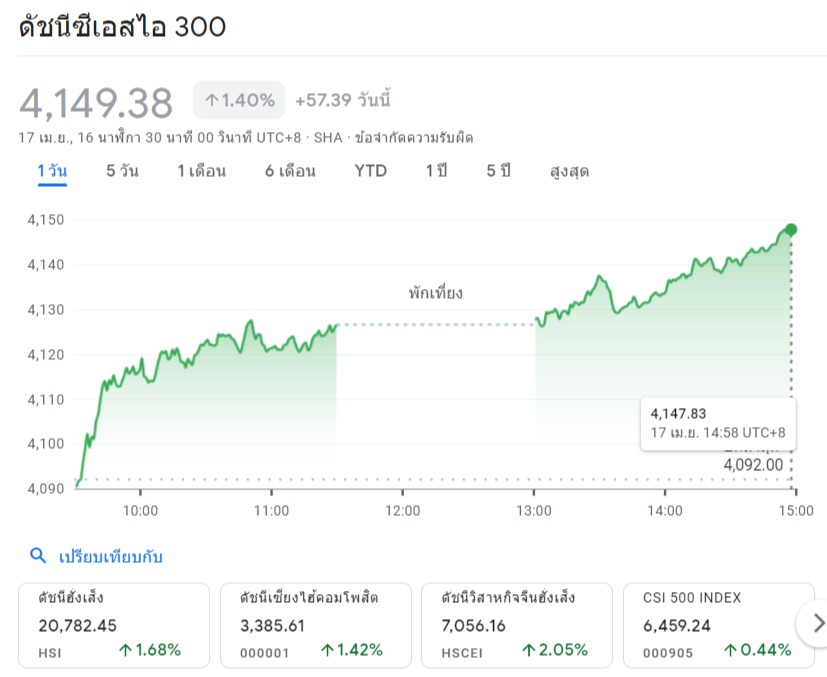This screenshot has height=677, width=827.
Task: Open the CSI 500 INDEX card
Action: tap(716, 625)
